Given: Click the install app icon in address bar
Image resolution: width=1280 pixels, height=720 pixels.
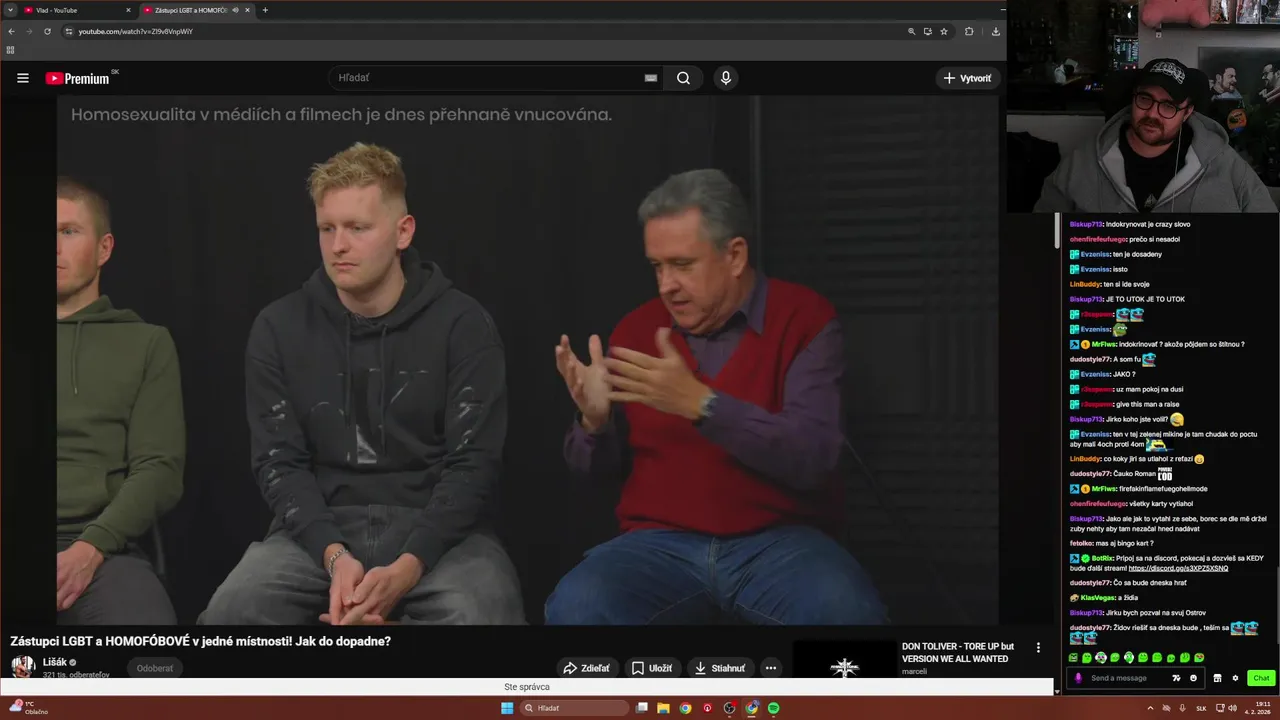Looking at the screenshot, I should [927, 31].
